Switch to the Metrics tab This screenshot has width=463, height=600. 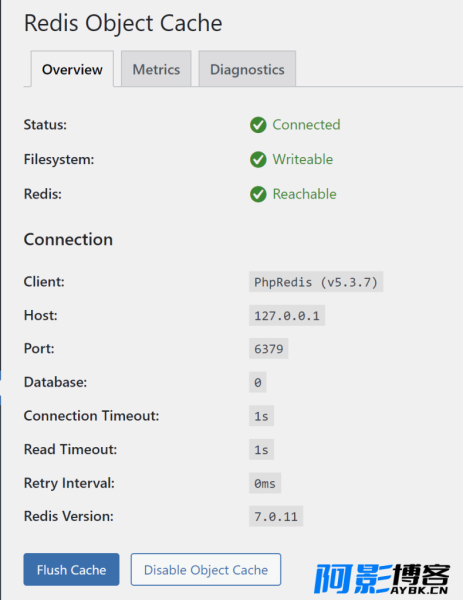(156, 69)
